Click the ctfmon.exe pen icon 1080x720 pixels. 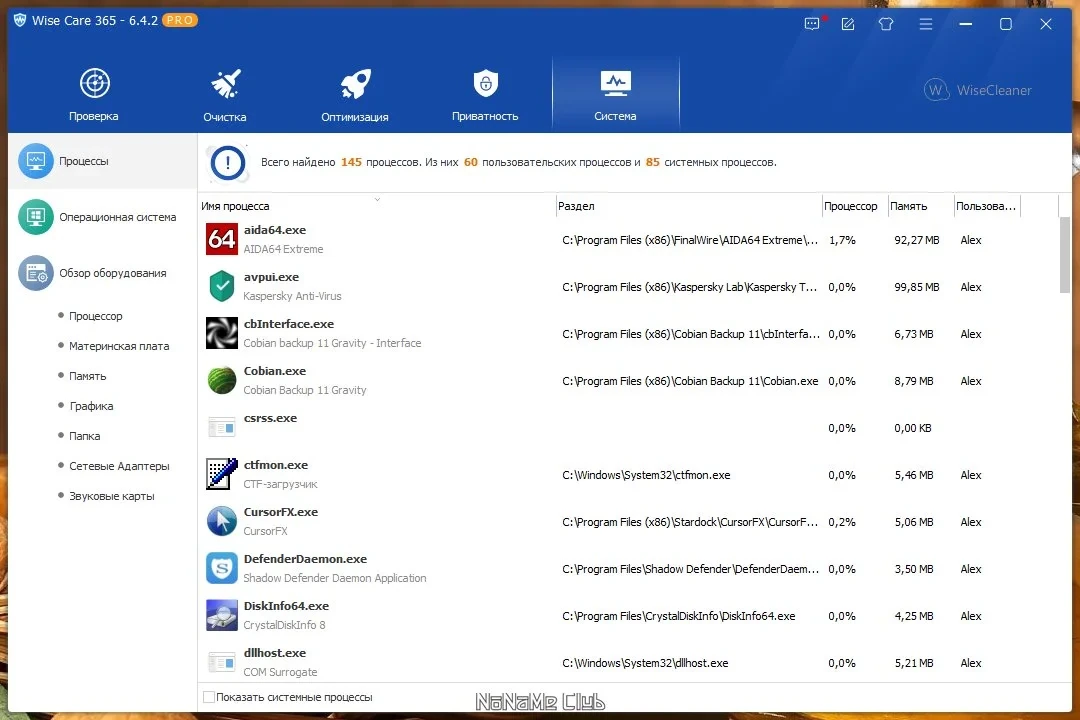click(x=222, y=474)
